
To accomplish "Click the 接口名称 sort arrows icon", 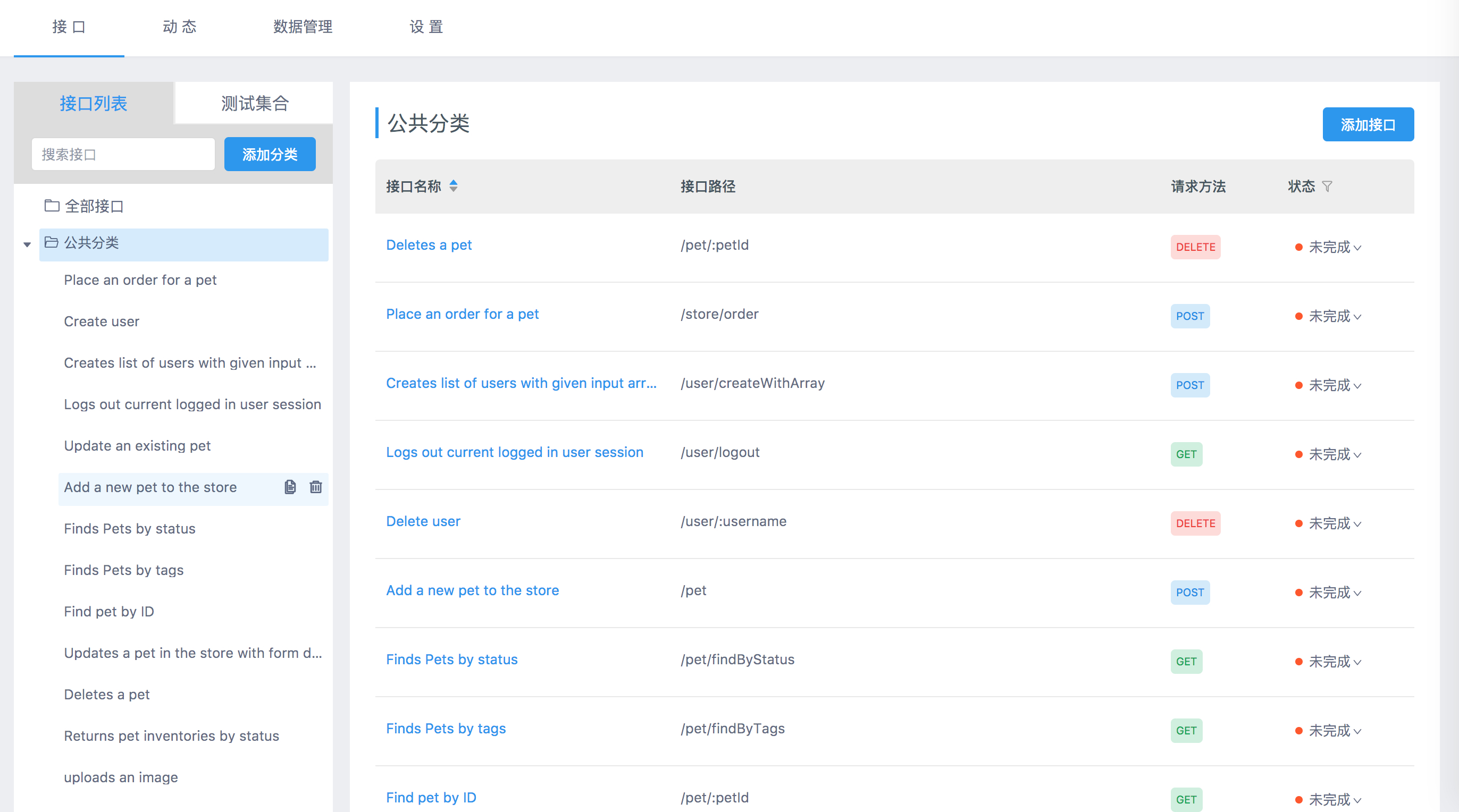I will pos(453,186).
